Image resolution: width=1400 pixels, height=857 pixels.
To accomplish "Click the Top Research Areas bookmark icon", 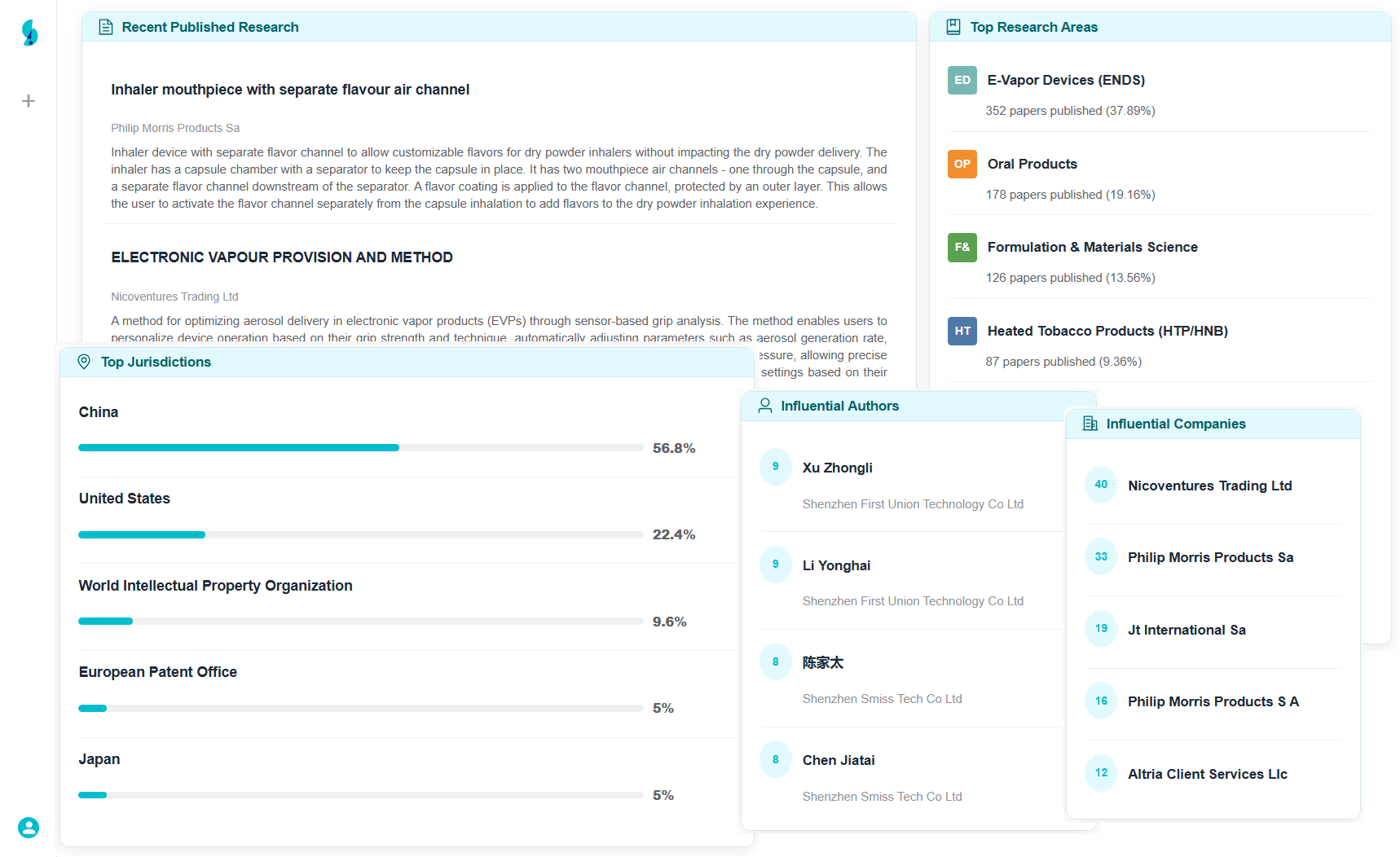I will (953, 27).
